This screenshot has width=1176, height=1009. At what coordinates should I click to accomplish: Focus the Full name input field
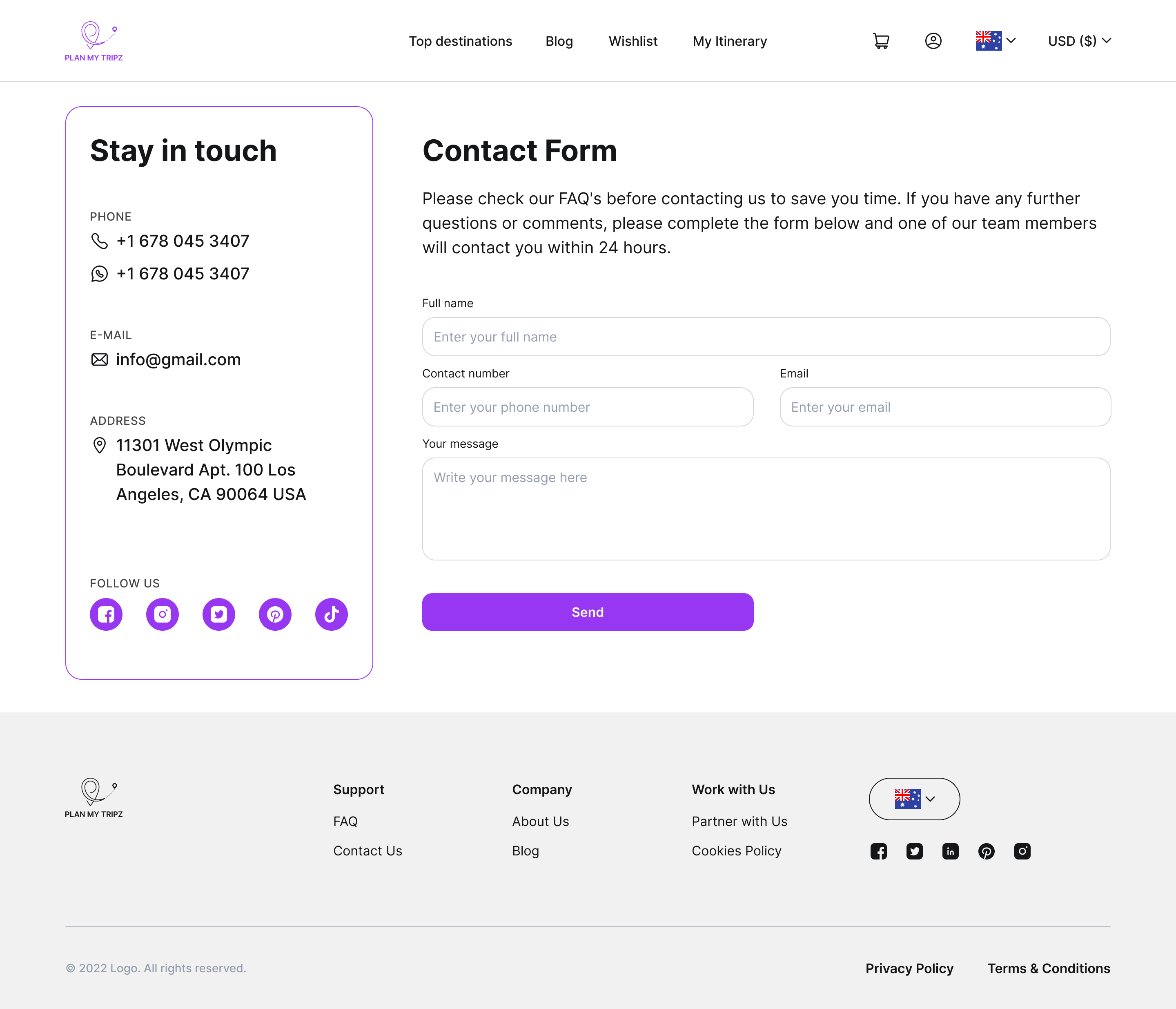coord(766,337)
